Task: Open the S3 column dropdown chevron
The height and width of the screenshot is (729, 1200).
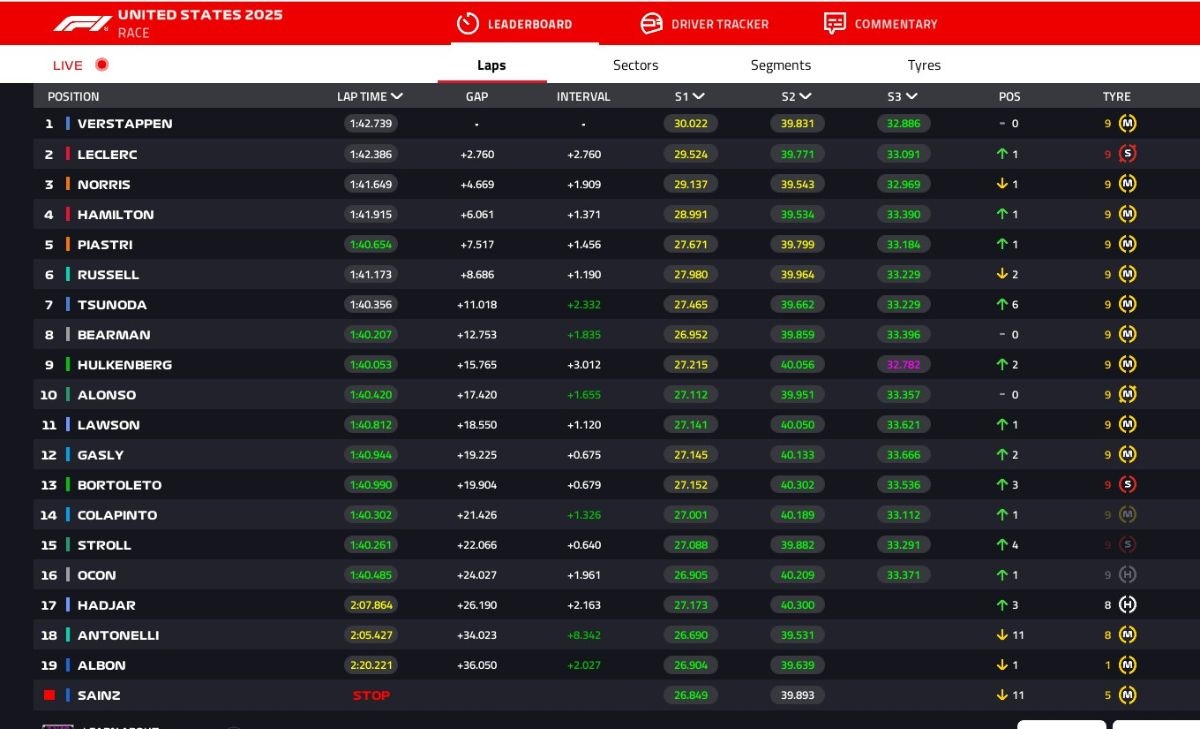Action: click(x=911, y=97)
